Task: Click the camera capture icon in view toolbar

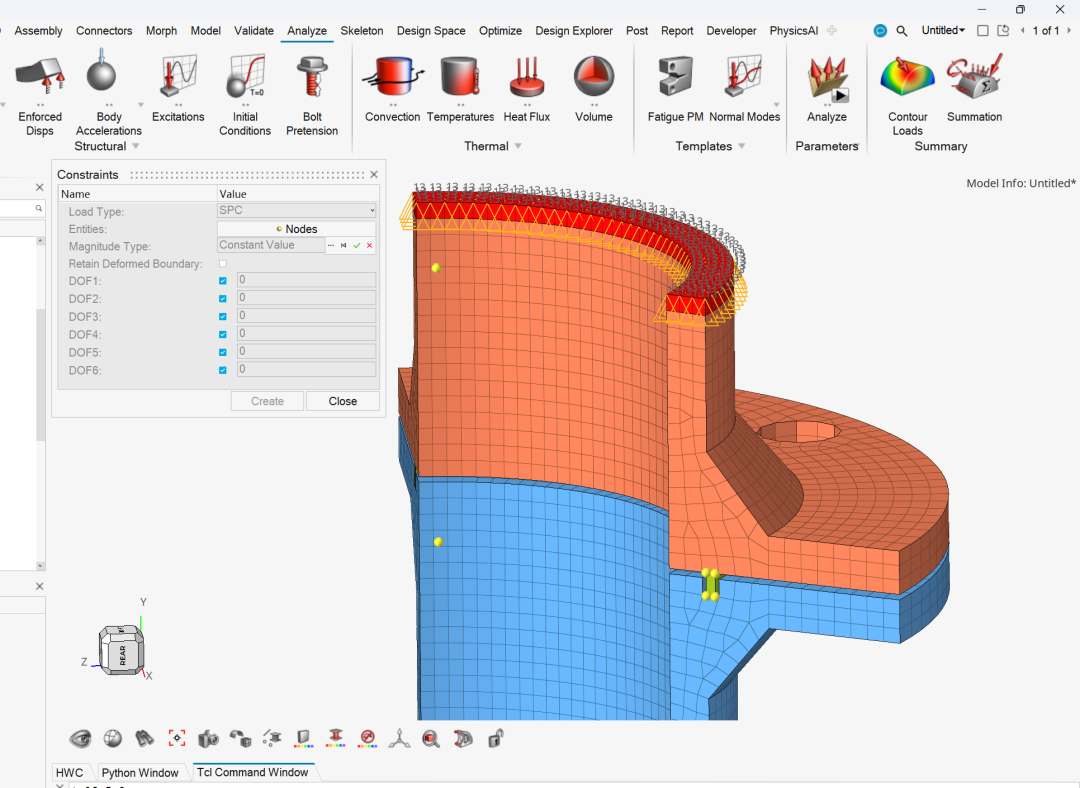Action: (x=208, y=739)
